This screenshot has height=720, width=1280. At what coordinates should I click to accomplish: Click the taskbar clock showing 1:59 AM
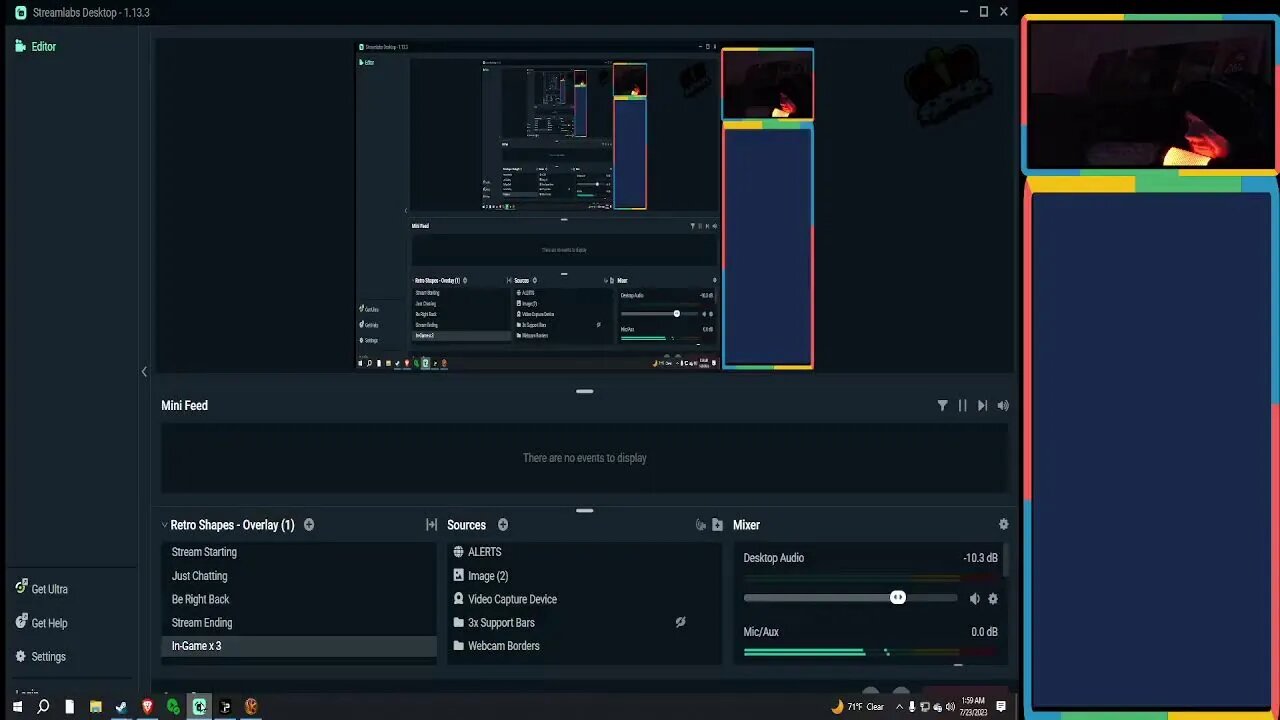[973, 707]
